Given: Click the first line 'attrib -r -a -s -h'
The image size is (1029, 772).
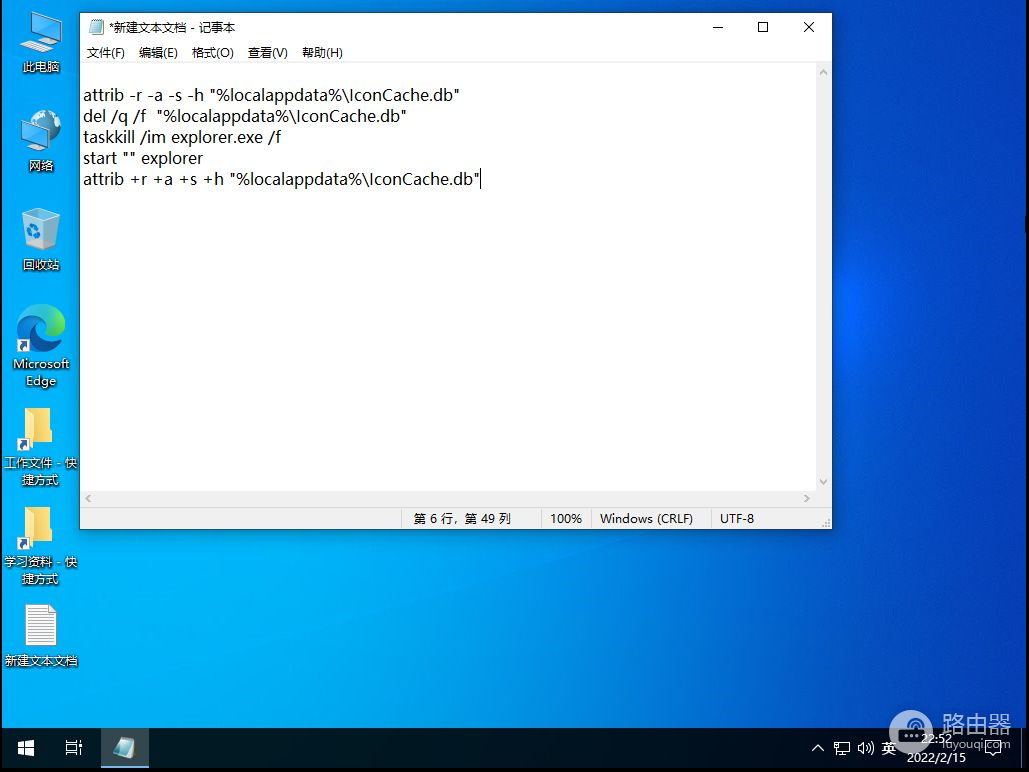Looking at the screenshot, I should tap(271, 95).
